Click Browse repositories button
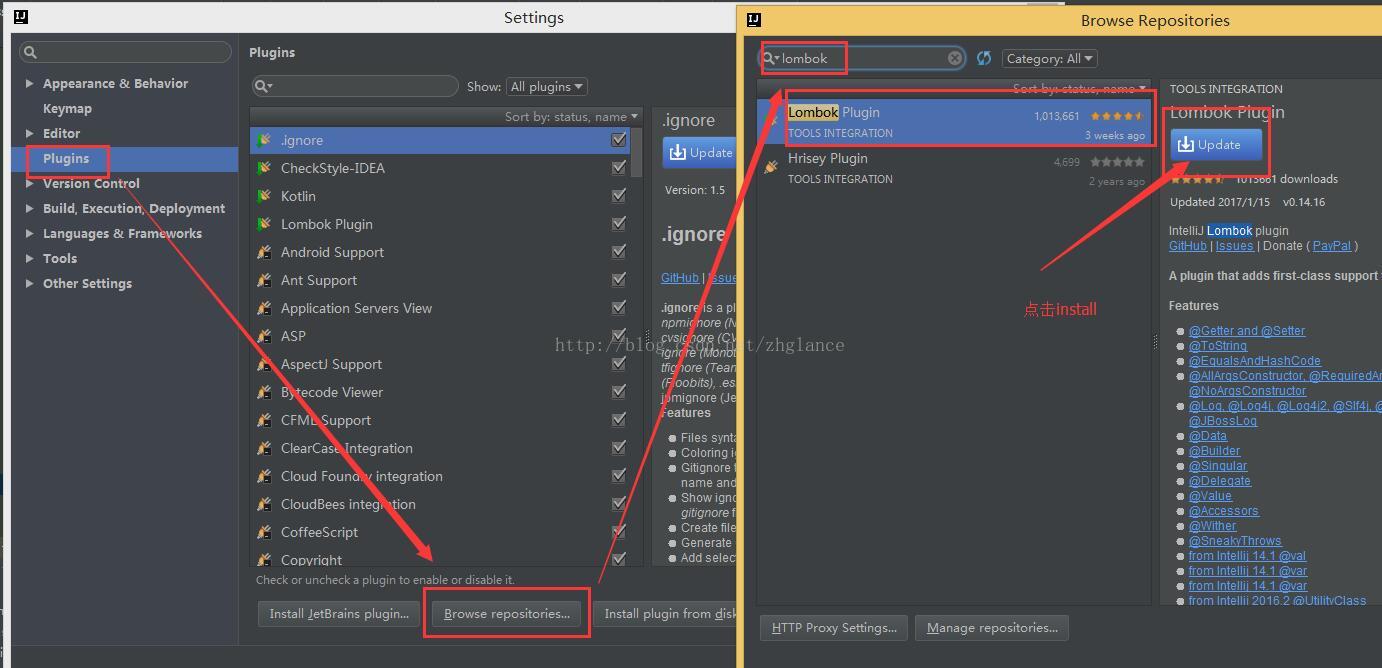The height and width of the screenshot is (668, 1382). [x=507, y=614]
